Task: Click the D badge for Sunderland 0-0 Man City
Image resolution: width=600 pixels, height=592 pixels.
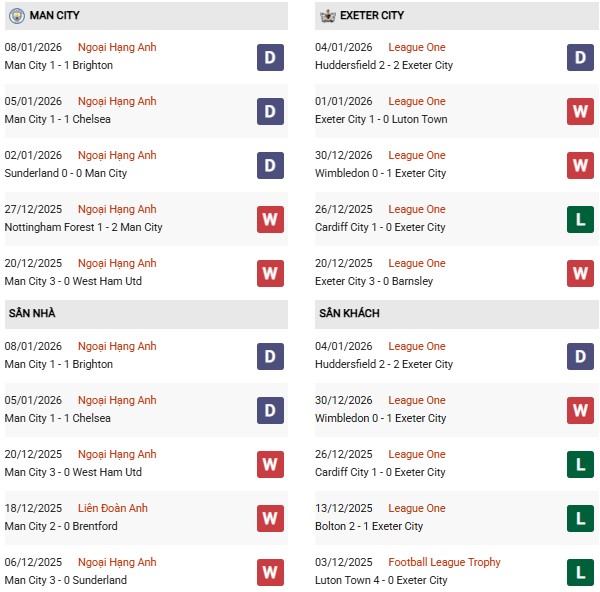Action: [270, 165]
